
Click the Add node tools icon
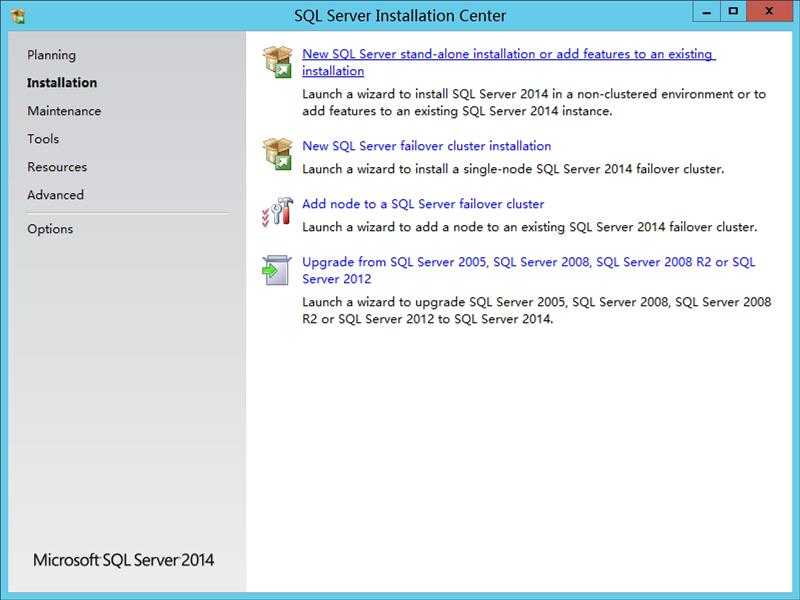278,212
